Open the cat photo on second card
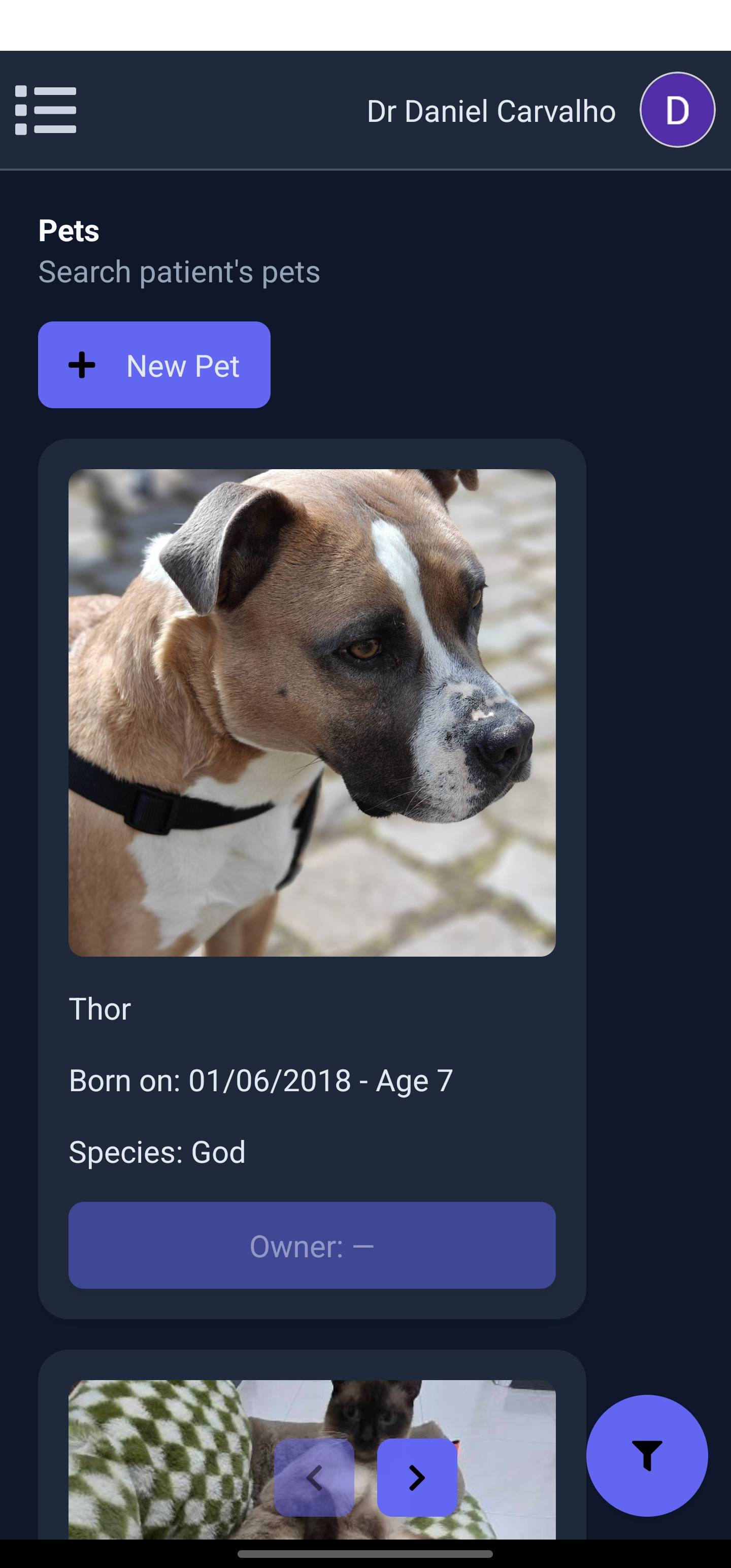 (312, 1459)
